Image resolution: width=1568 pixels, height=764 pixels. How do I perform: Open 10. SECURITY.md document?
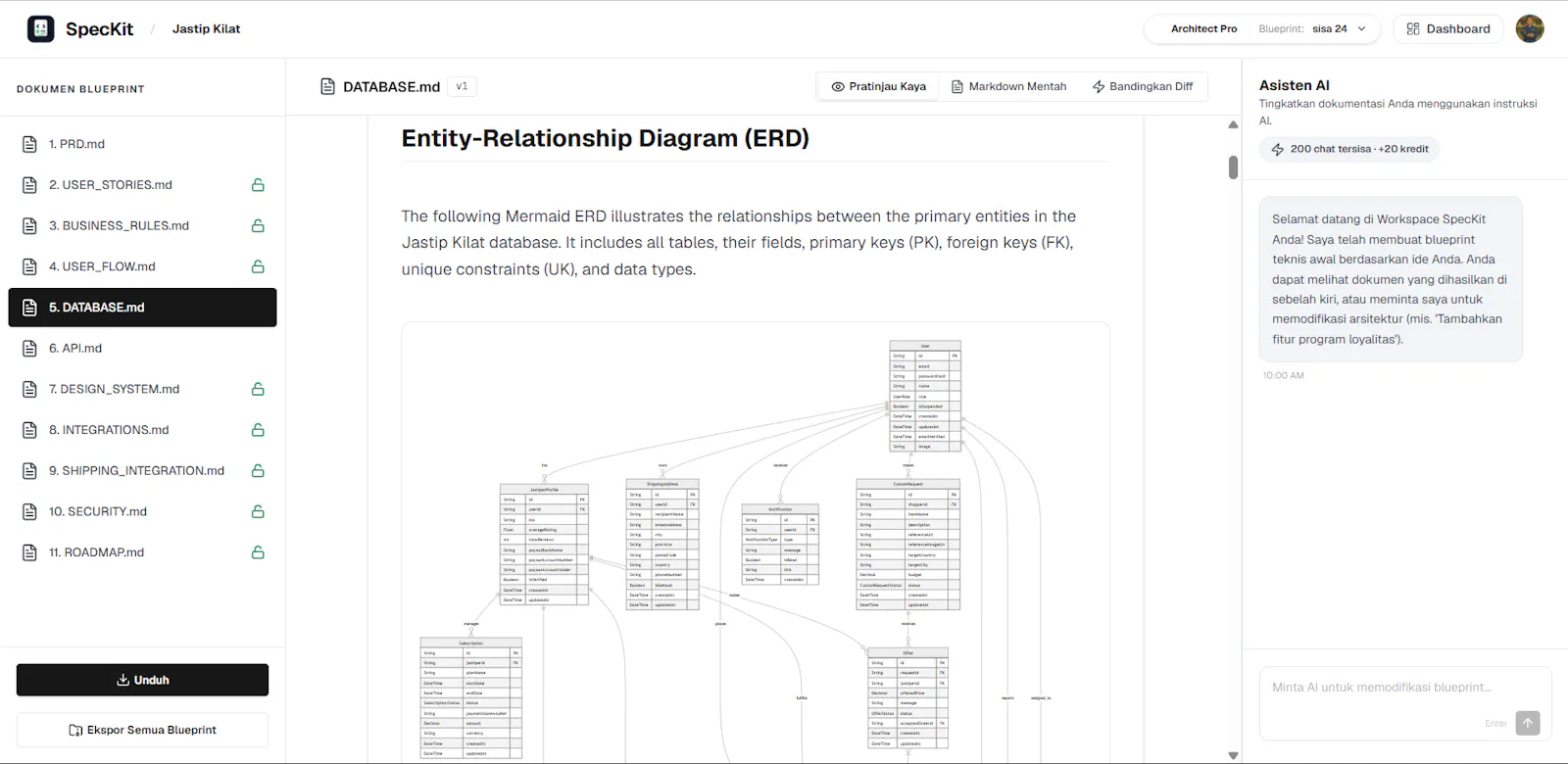click(142, 511)
